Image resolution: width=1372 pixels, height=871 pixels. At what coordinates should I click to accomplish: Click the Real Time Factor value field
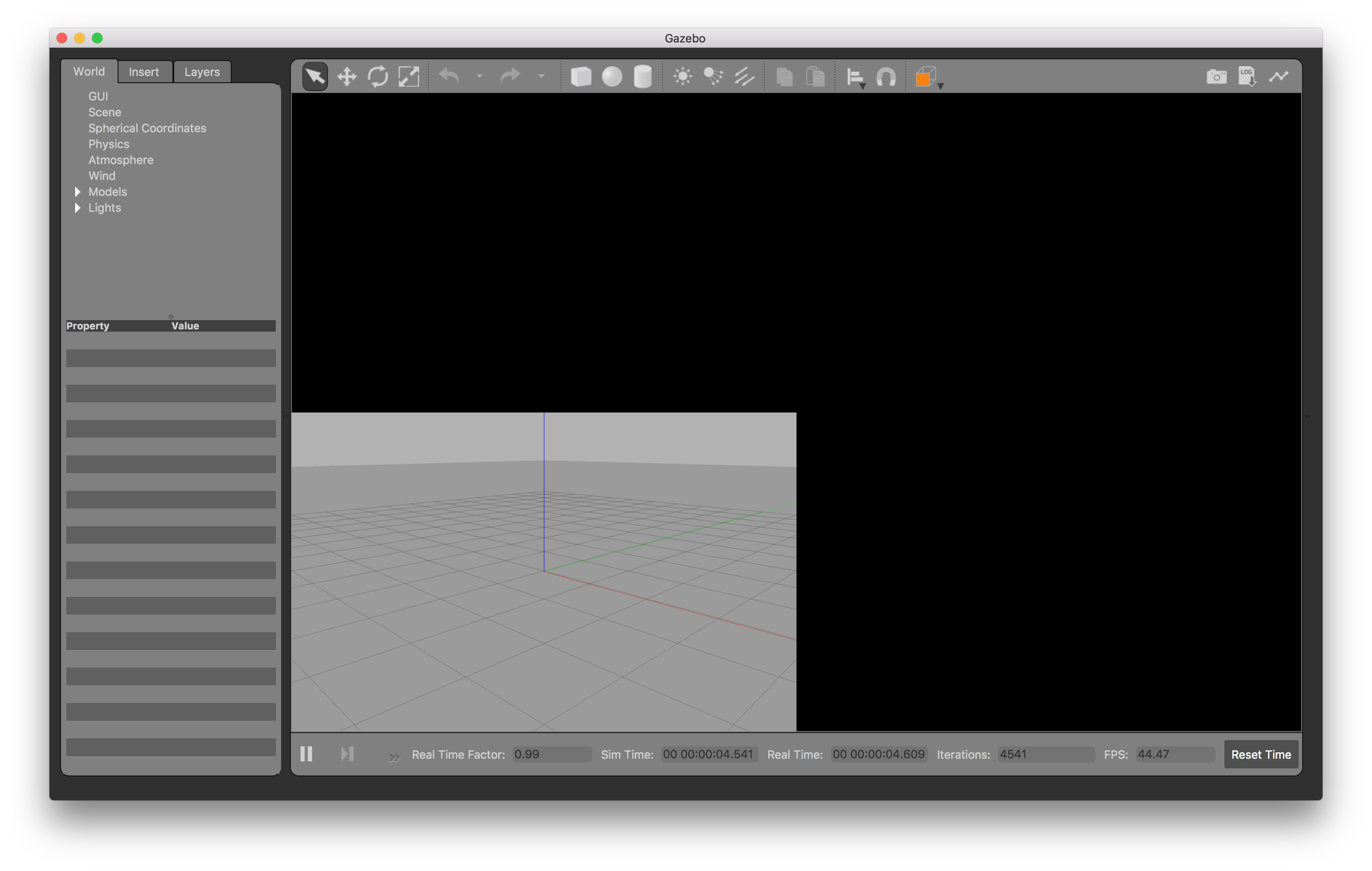(552, 754)
